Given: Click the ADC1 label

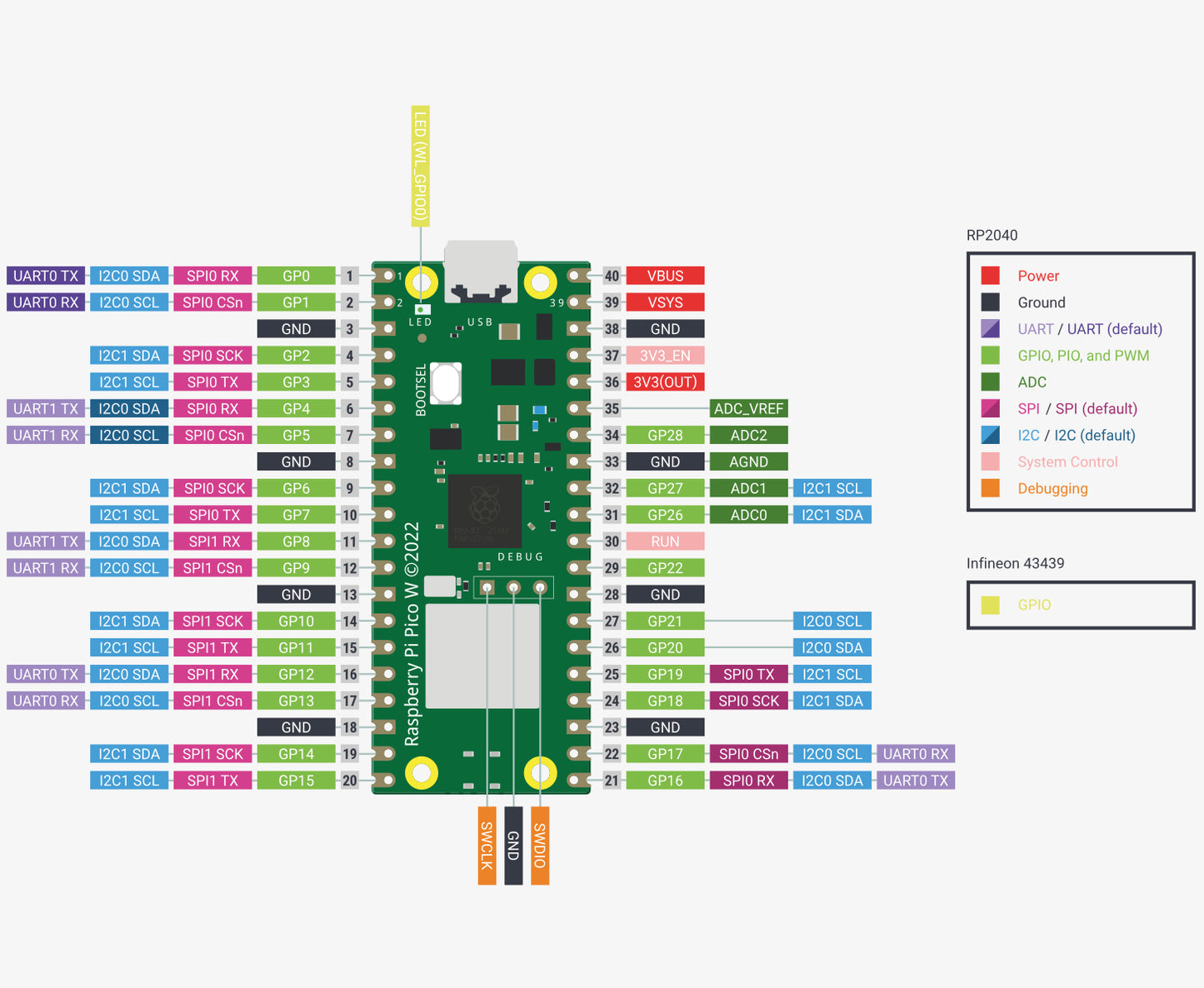Looking at the screenshot, I should tap(748, 488).
